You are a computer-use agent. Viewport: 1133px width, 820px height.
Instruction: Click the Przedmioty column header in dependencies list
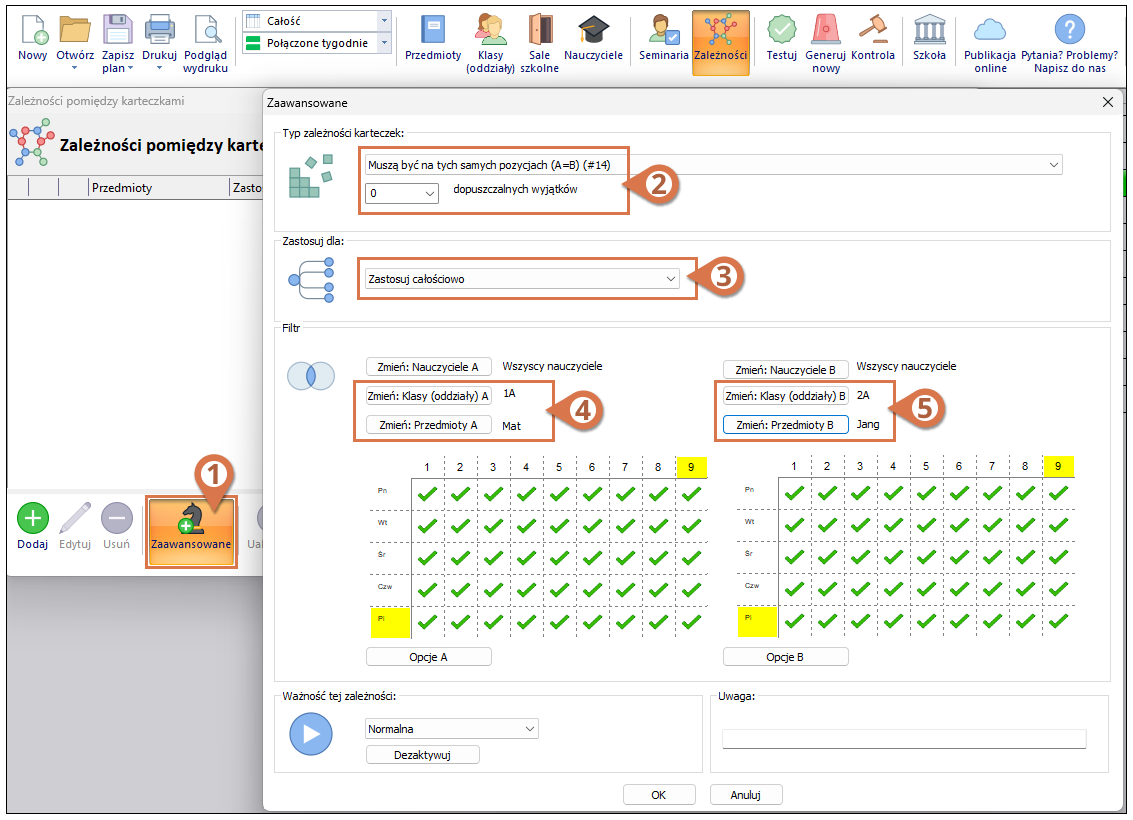(x=158, y=188)
